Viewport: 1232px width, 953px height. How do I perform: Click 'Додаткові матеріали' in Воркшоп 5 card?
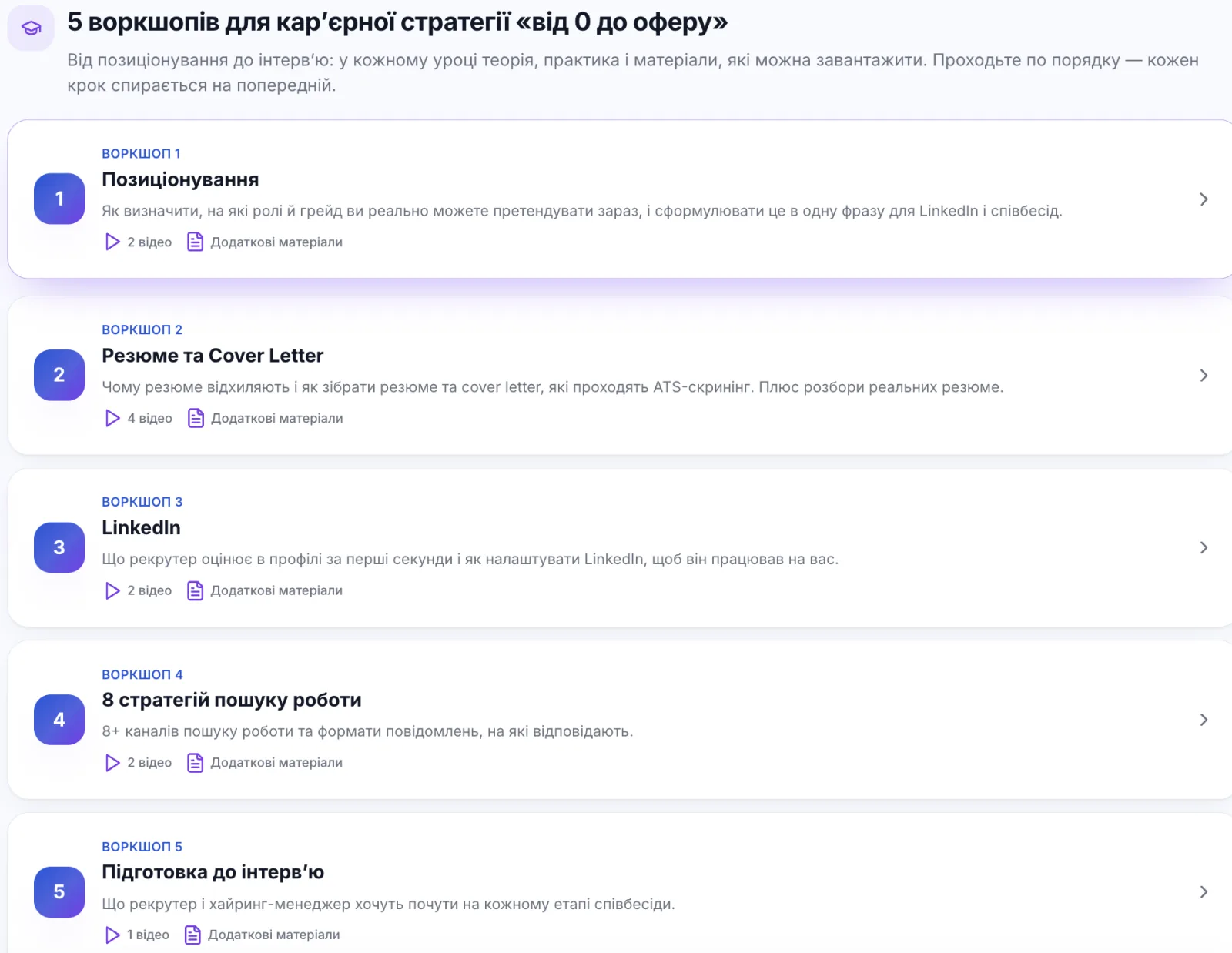(x=273, y=935)
